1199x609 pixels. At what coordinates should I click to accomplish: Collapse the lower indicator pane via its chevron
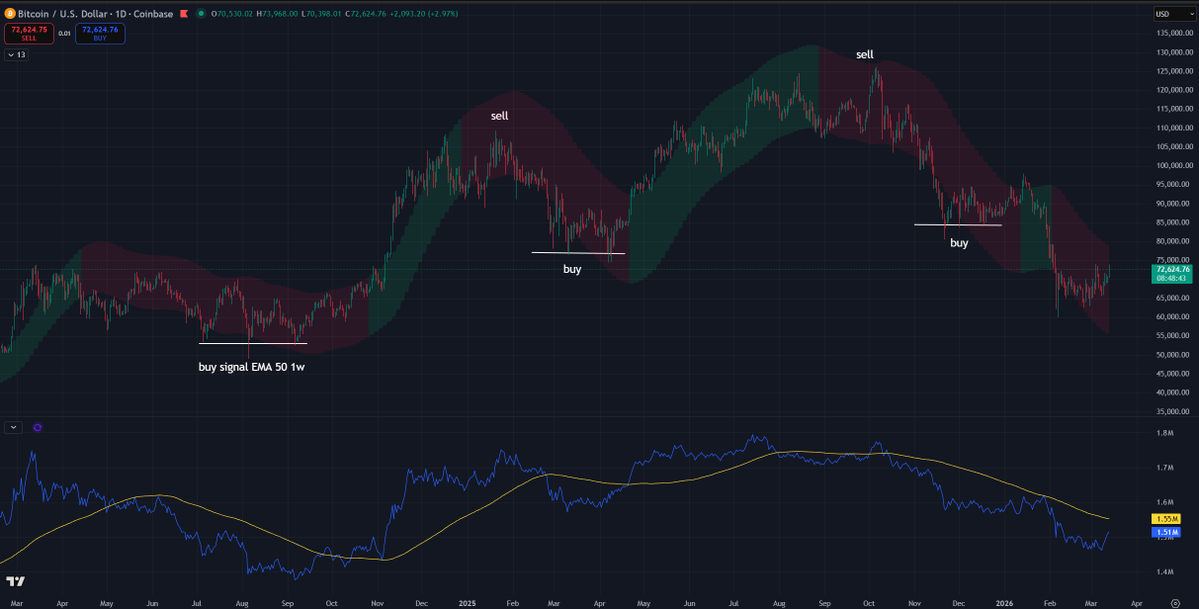[13, 427]
